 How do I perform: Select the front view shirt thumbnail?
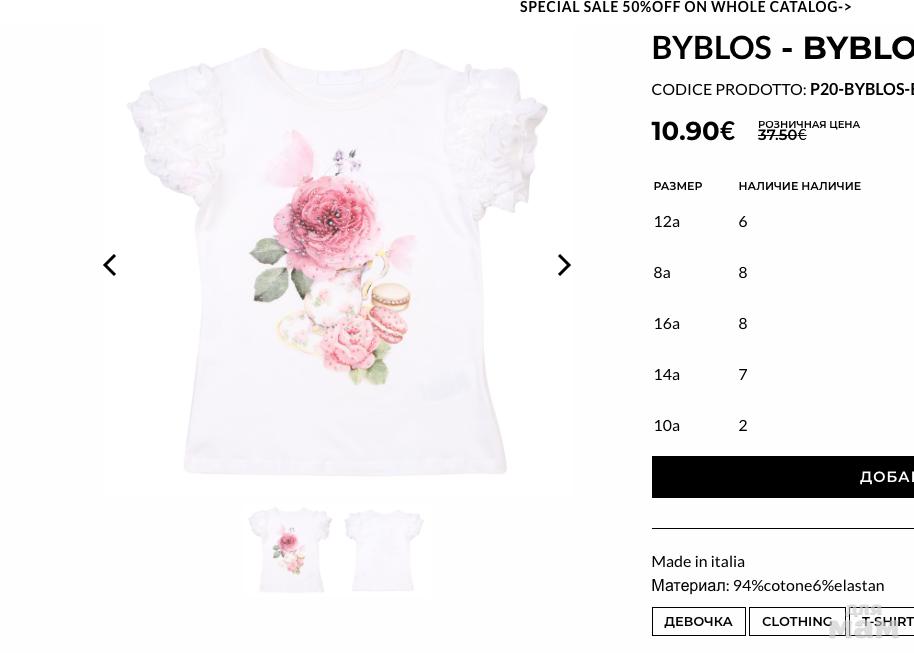click(x=290, y=550)
